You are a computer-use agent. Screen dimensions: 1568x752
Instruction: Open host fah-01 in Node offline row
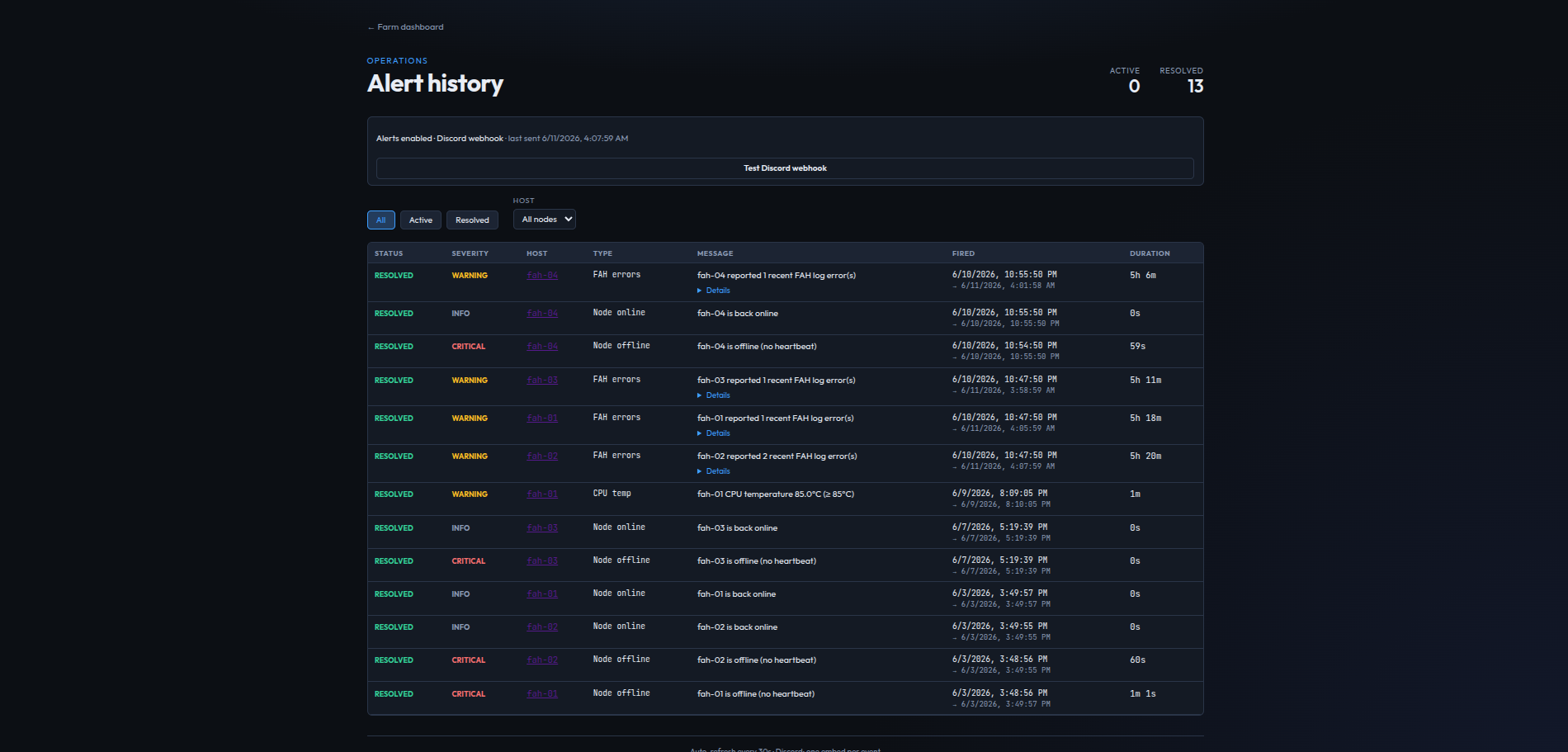pyautogui.click(x=542, y=694)
